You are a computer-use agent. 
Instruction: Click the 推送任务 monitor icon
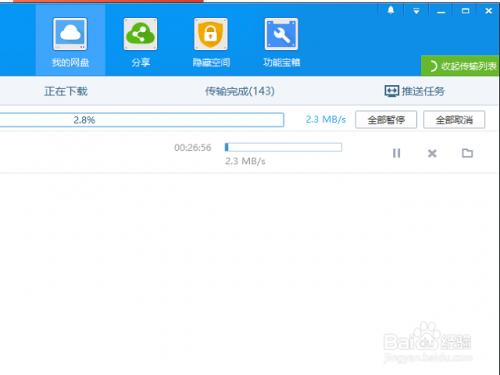[391, 91]
